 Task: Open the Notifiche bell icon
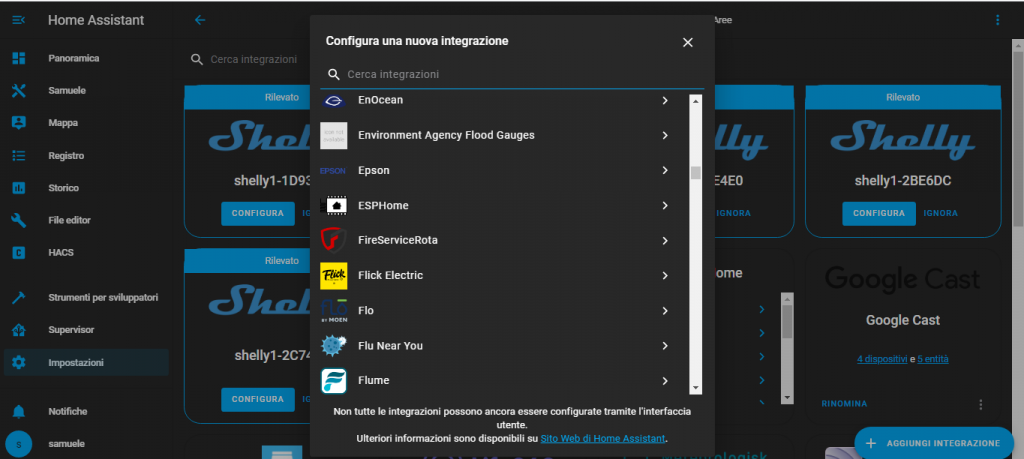[18, 411]
